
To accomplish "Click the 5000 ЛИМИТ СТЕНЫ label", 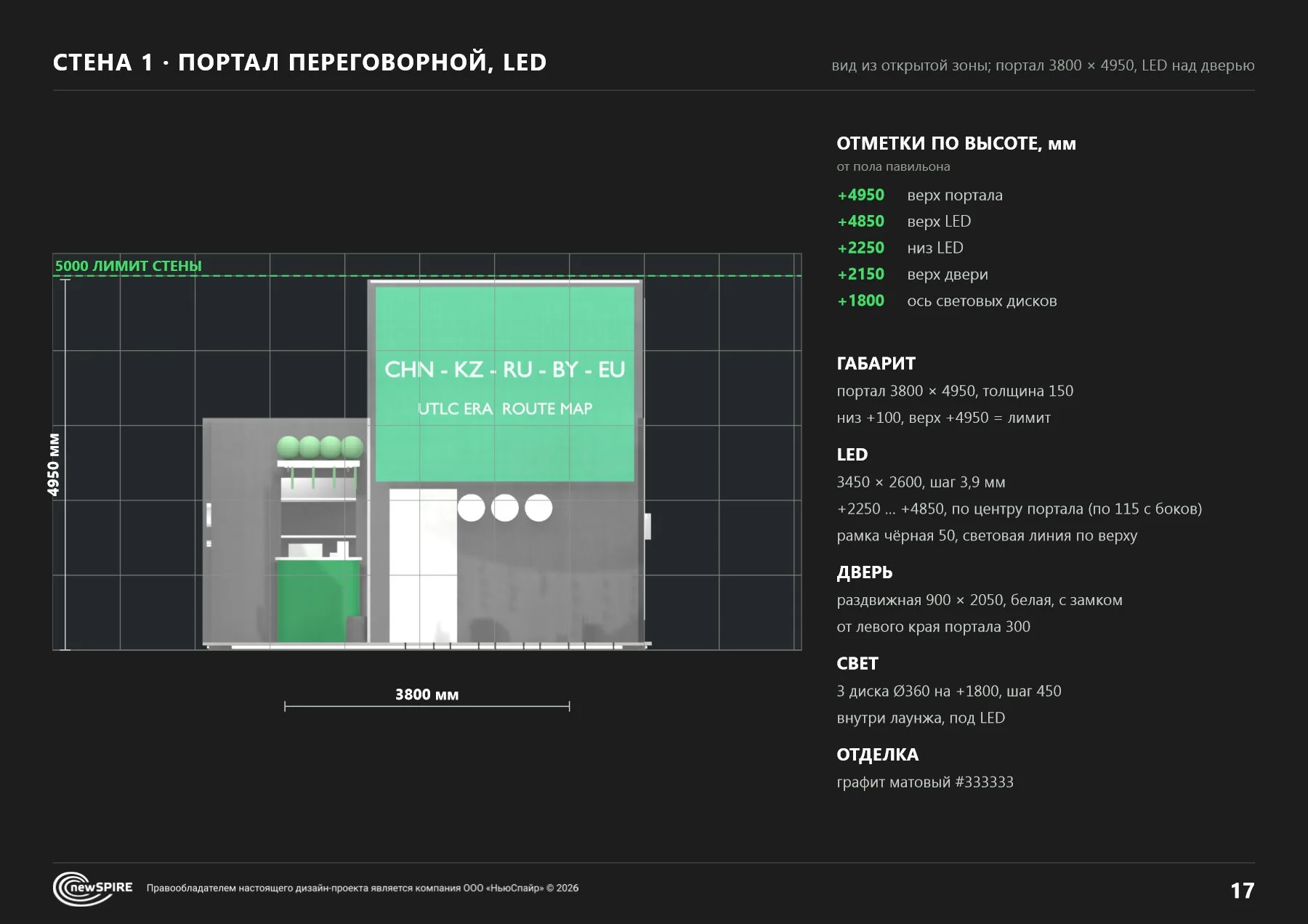I will point(129,266).
